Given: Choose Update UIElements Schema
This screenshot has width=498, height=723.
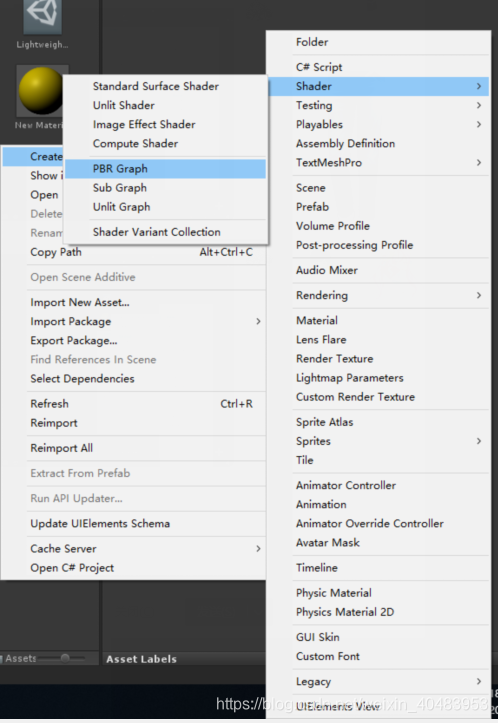Looking at the screenshot, I should click(134, 524).
